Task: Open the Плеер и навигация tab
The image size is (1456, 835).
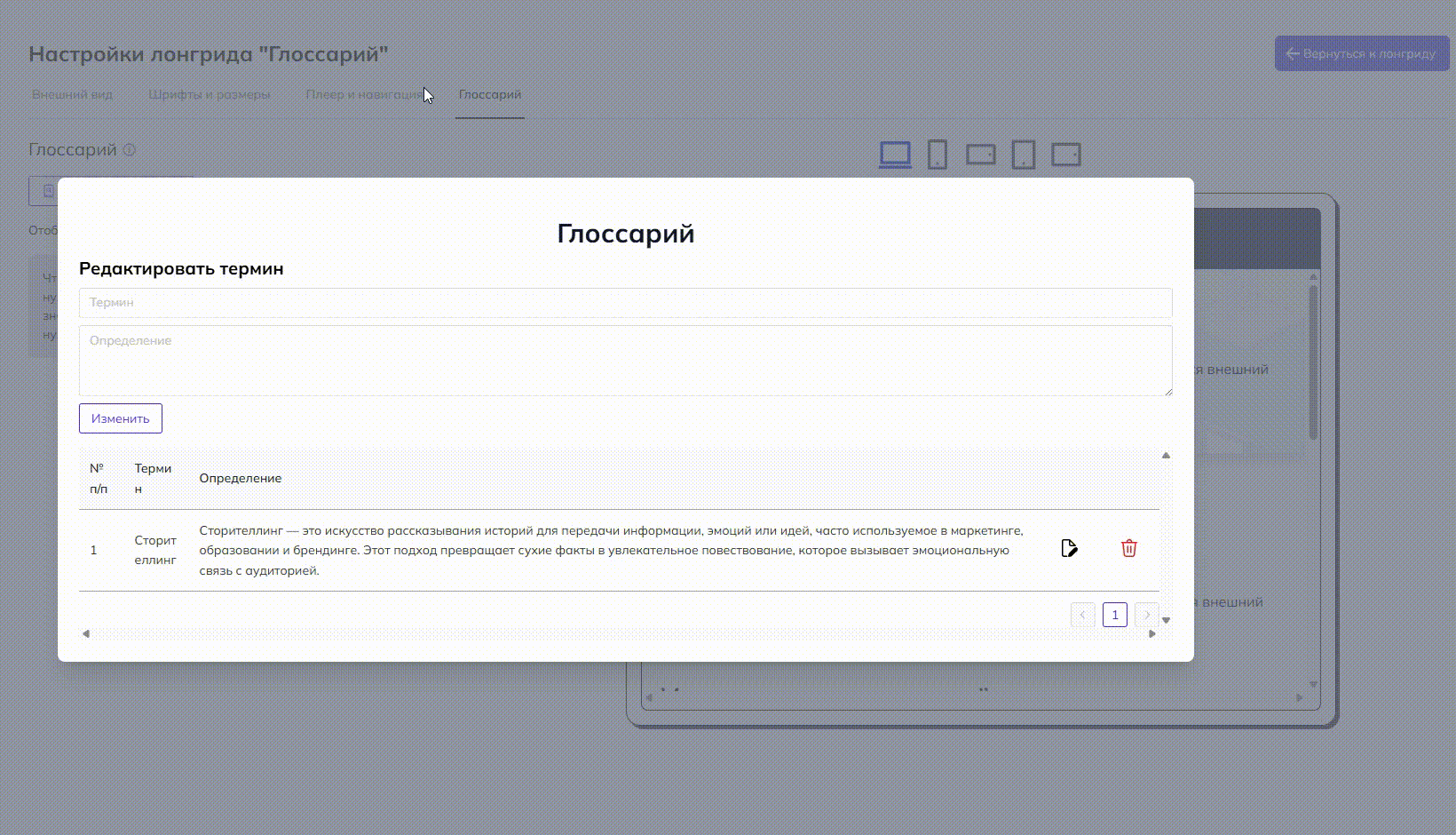Action: pyautogui.click(x=364, y=95)
